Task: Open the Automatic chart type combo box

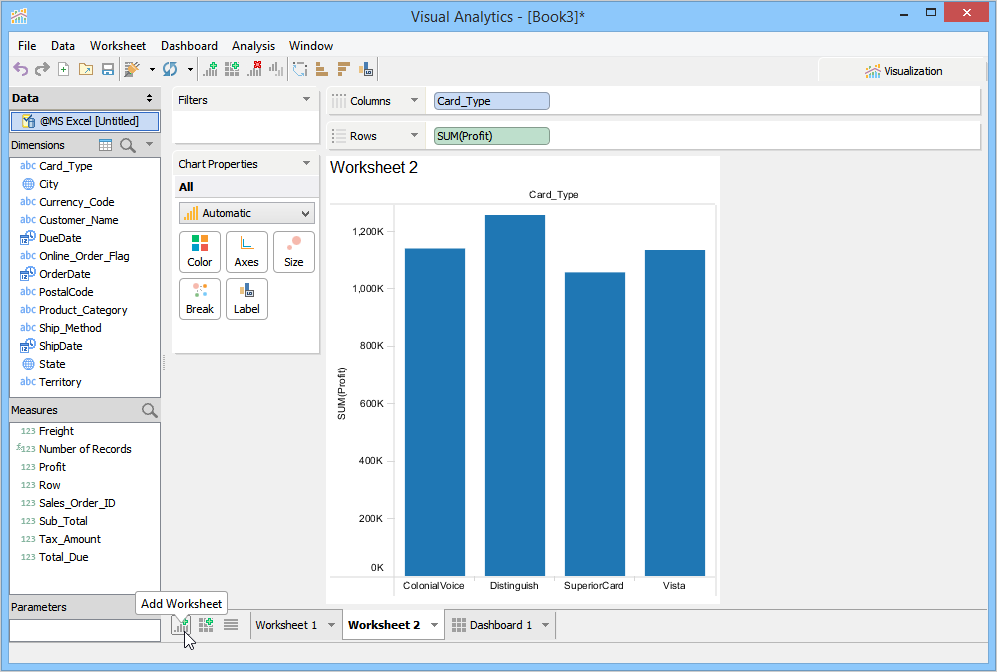Action: 247,213
